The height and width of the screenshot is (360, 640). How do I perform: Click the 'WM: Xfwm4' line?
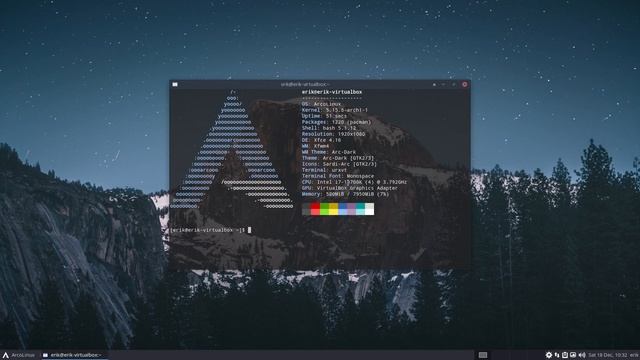click(x=315, y=146)
